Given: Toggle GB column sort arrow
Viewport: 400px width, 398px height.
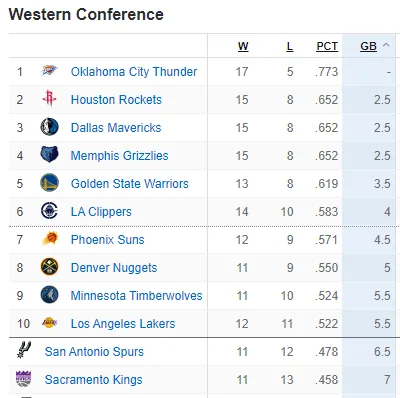Looking at the screenshot, I should coord(386,45).
